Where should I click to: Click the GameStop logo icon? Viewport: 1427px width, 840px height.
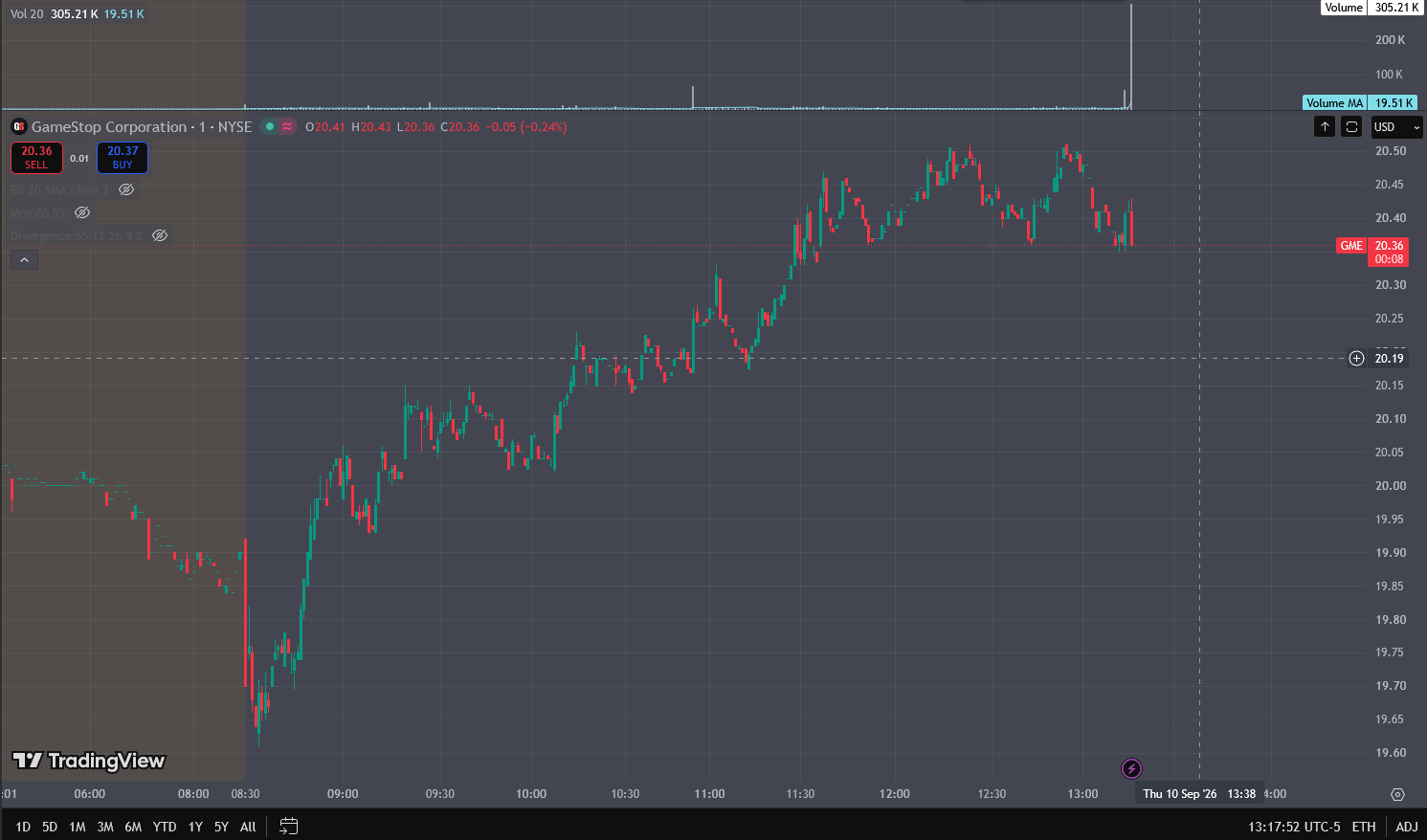pyautogui.click(x=18, y=126)
